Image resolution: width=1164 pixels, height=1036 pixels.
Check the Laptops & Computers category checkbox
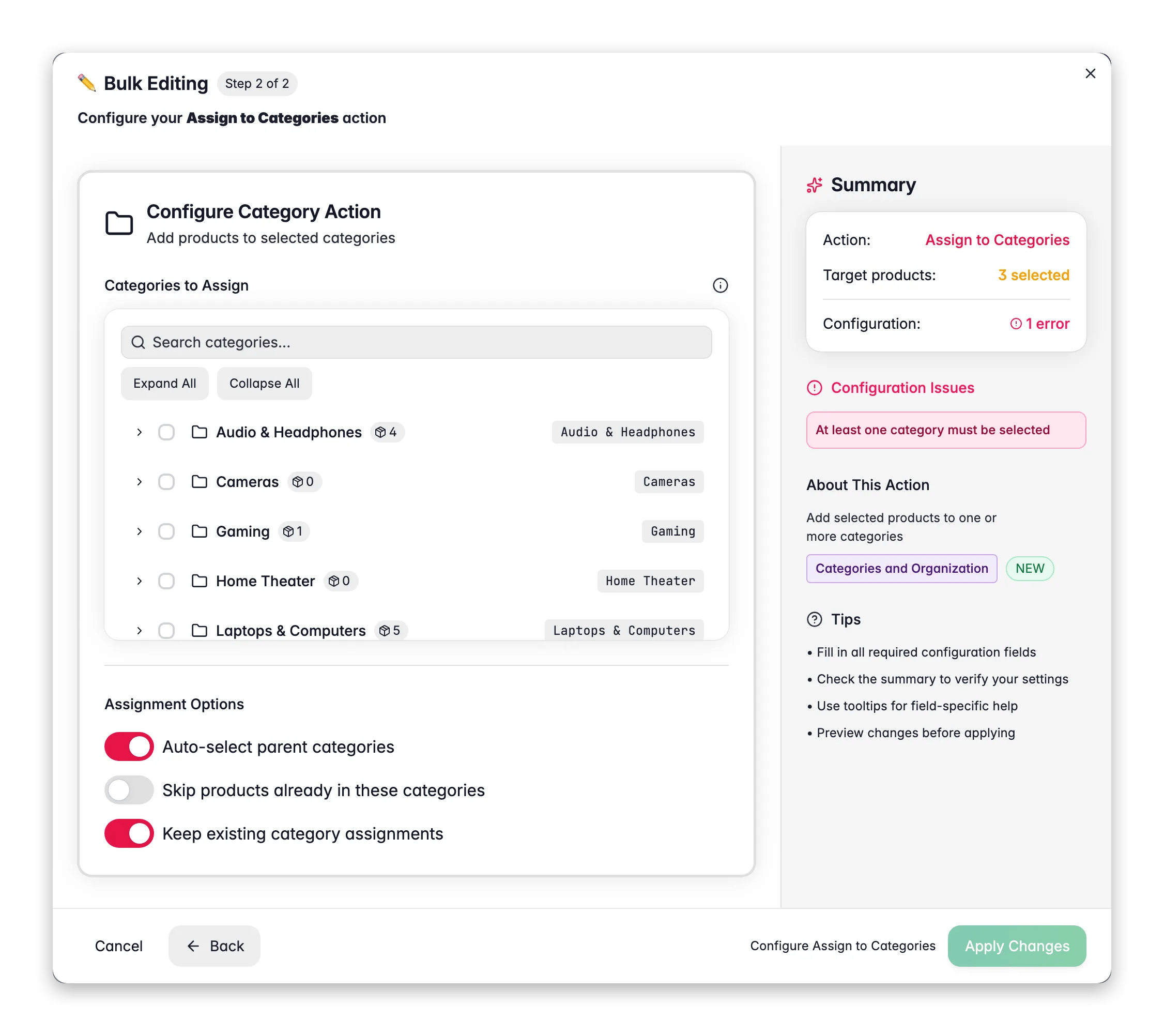pyautogui.click(x=166, y=631)
